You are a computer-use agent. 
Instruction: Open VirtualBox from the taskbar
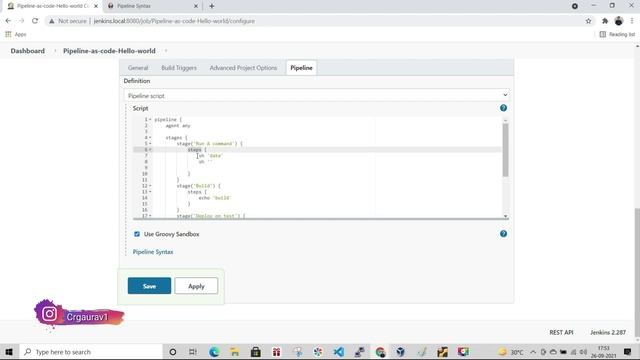point(400,352)
